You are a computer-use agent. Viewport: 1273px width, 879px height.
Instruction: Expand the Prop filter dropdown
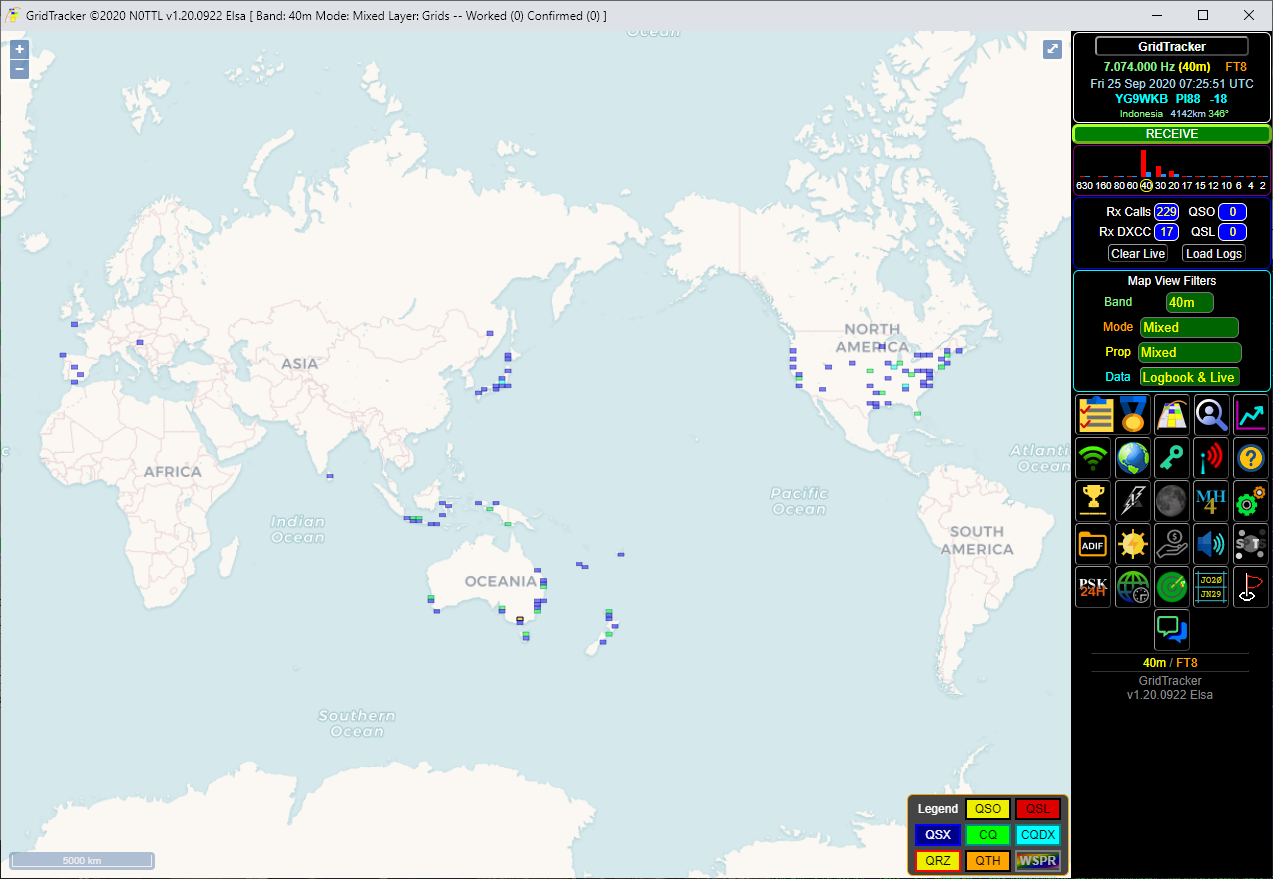coord(1189,352)
